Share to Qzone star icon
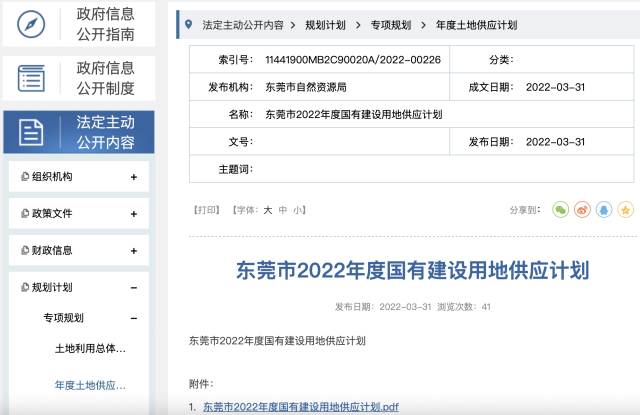Screen dimensions: 640x415 pos(625,210)
